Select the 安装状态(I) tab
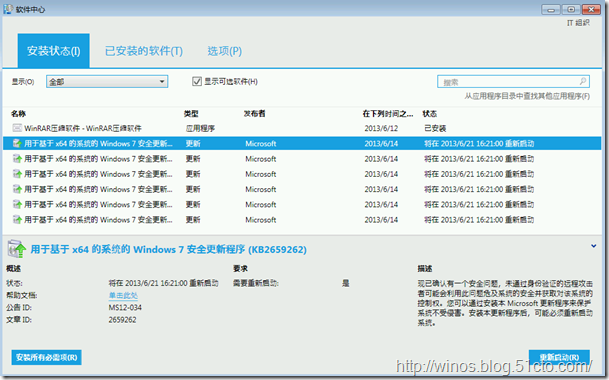Image resolution: width=609 pixels, height=380 pixels. tap(54, 51)
